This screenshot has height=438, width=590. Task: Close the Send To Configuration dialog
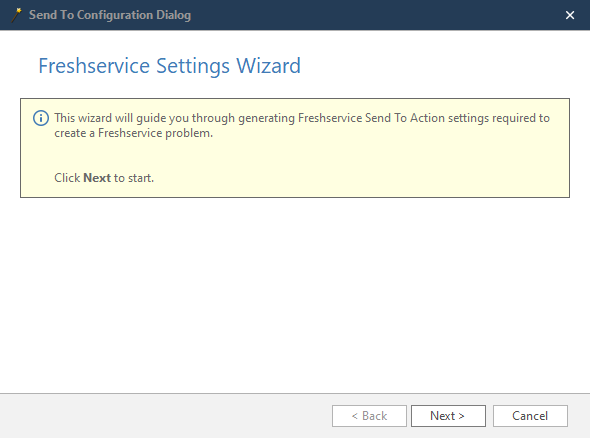tap(570, 15)
